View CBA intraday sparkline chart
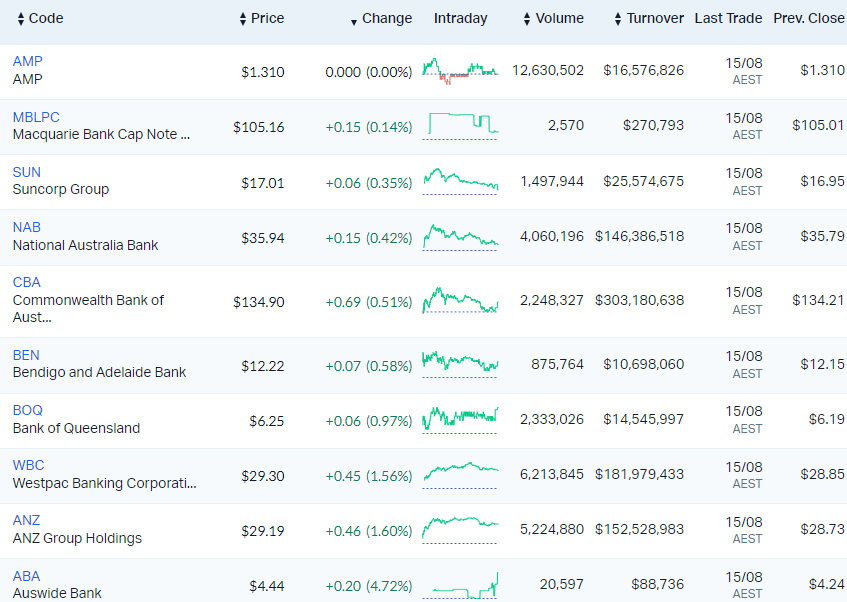 460,300
